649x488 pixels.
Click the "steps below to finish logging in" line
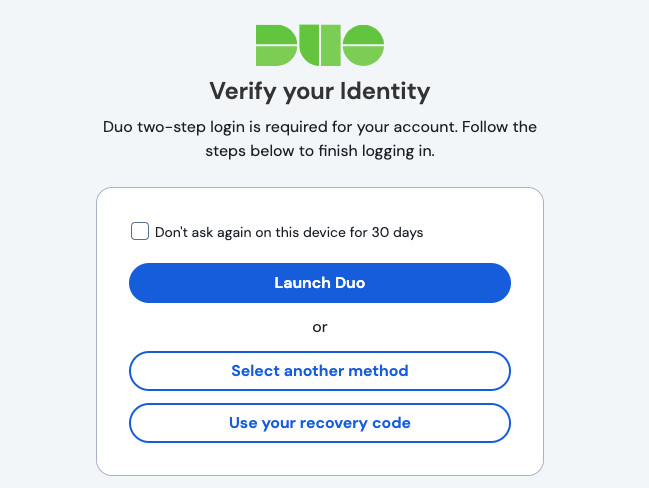coord(320,153)
